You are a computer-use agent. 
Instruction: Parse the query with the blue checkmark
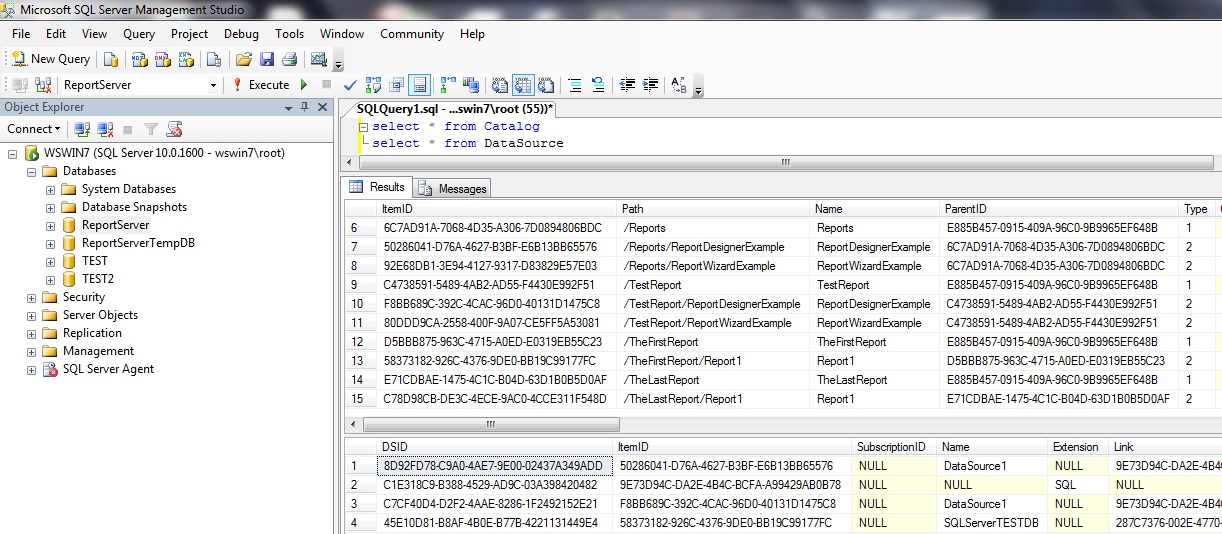point(350,85)
